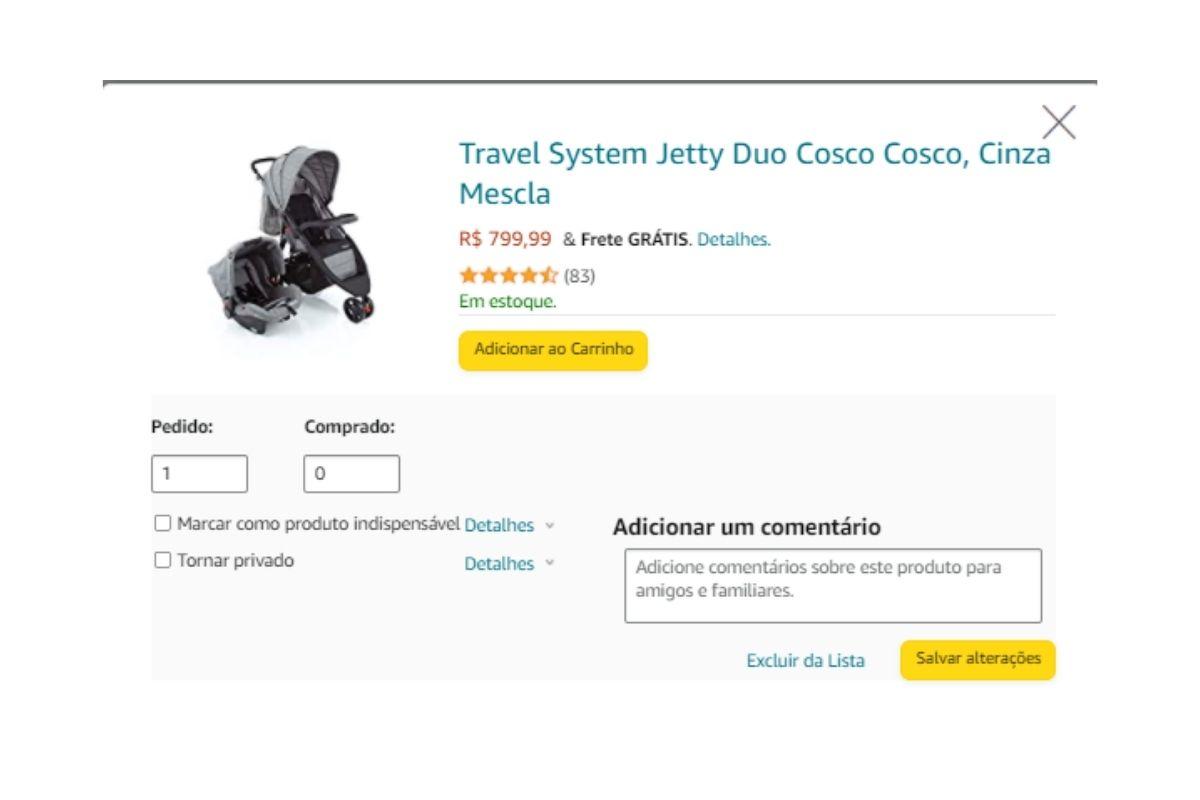
Task: Focus the Comprado quantity field
Action: pos(351,474)
